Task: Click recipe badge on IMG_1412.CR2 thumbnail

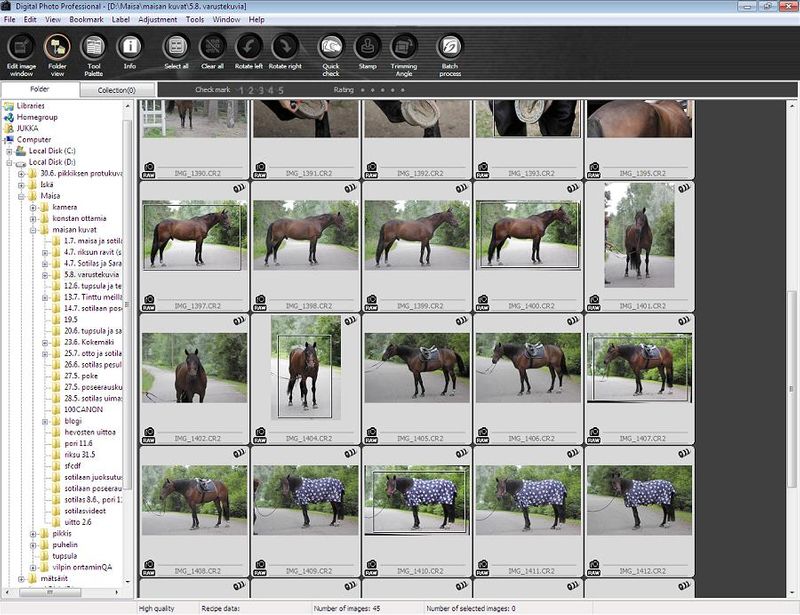Action: [x=684, y=454]
